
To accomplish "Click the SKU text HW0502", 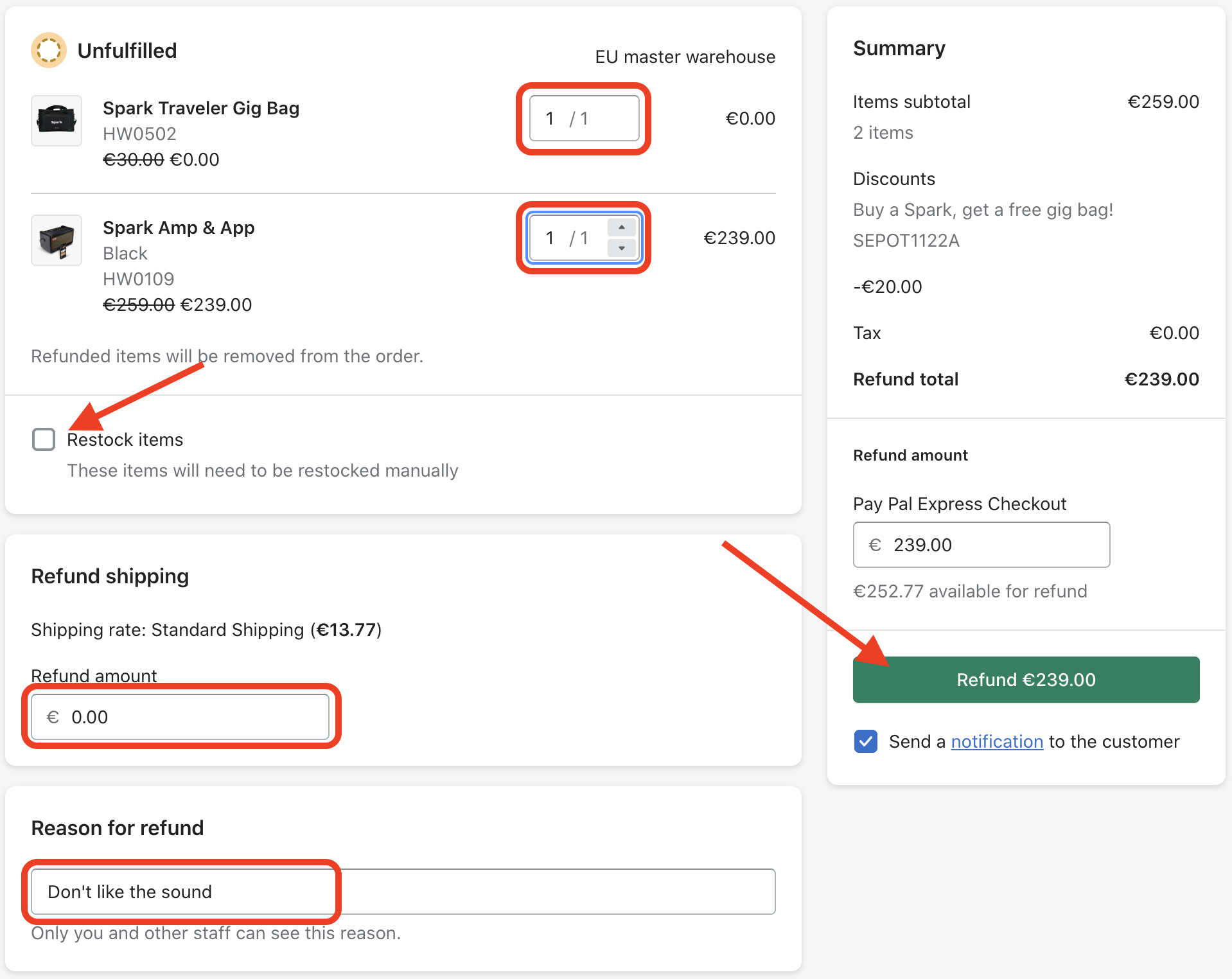I will 139,134.
